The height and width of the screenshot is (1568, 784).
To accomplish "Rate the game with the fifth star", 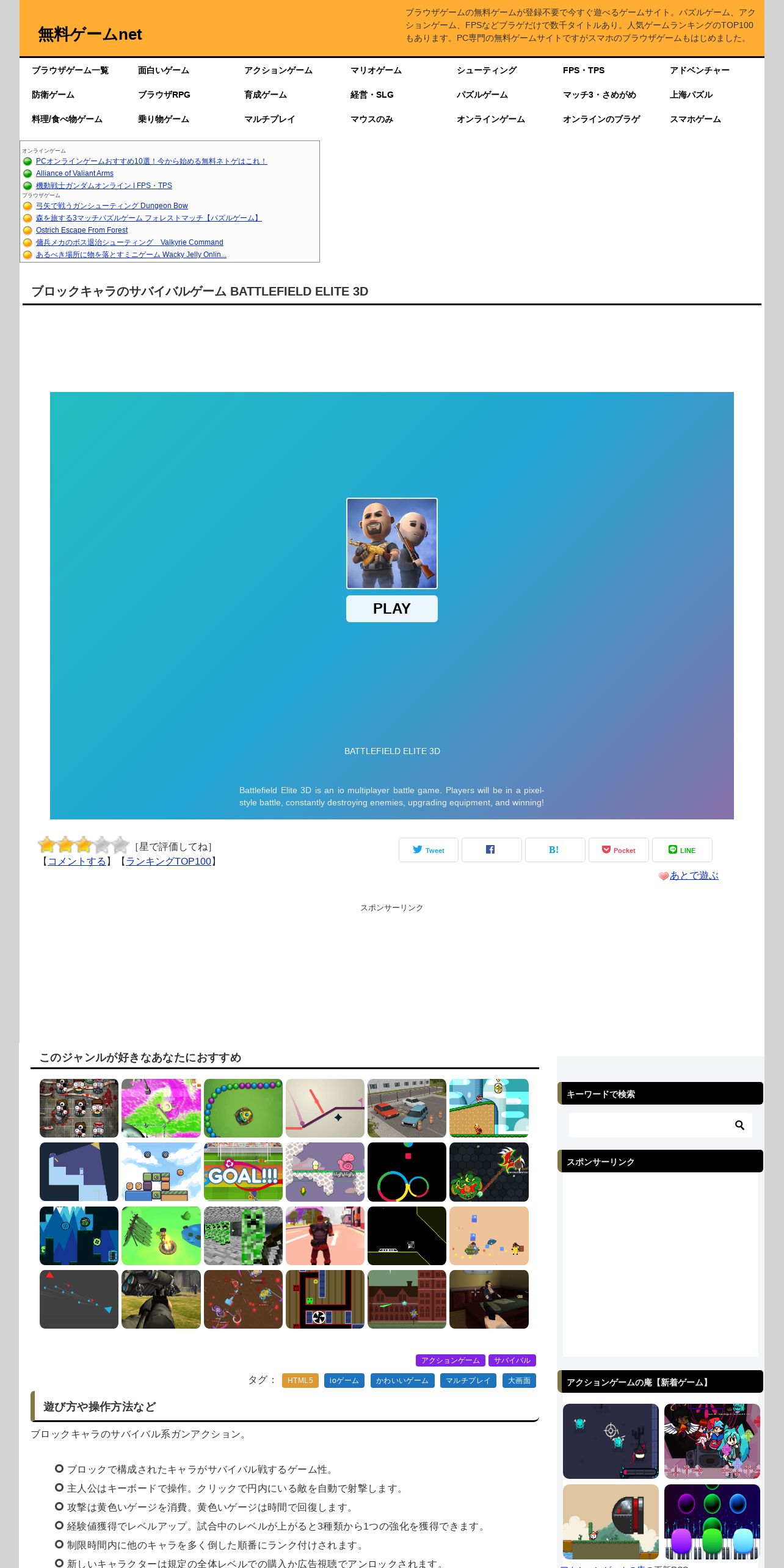I will point(120,845).
